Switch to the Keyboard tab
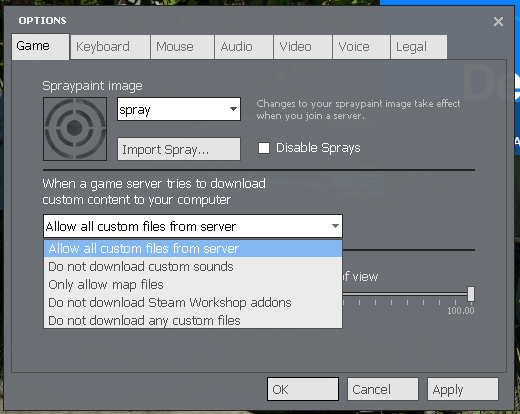This screenshot has width=520, height=414. (x=110, y=47)
